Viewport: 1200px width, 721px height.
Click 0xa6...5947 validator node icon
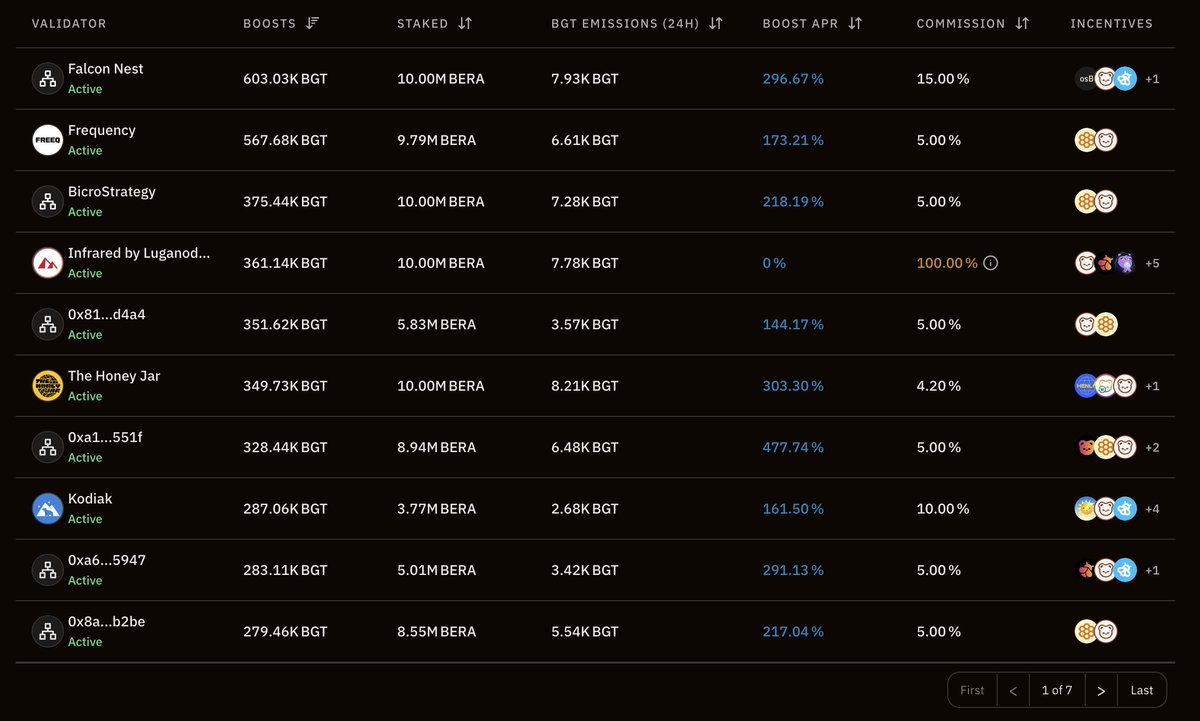(x=47, y=570)
